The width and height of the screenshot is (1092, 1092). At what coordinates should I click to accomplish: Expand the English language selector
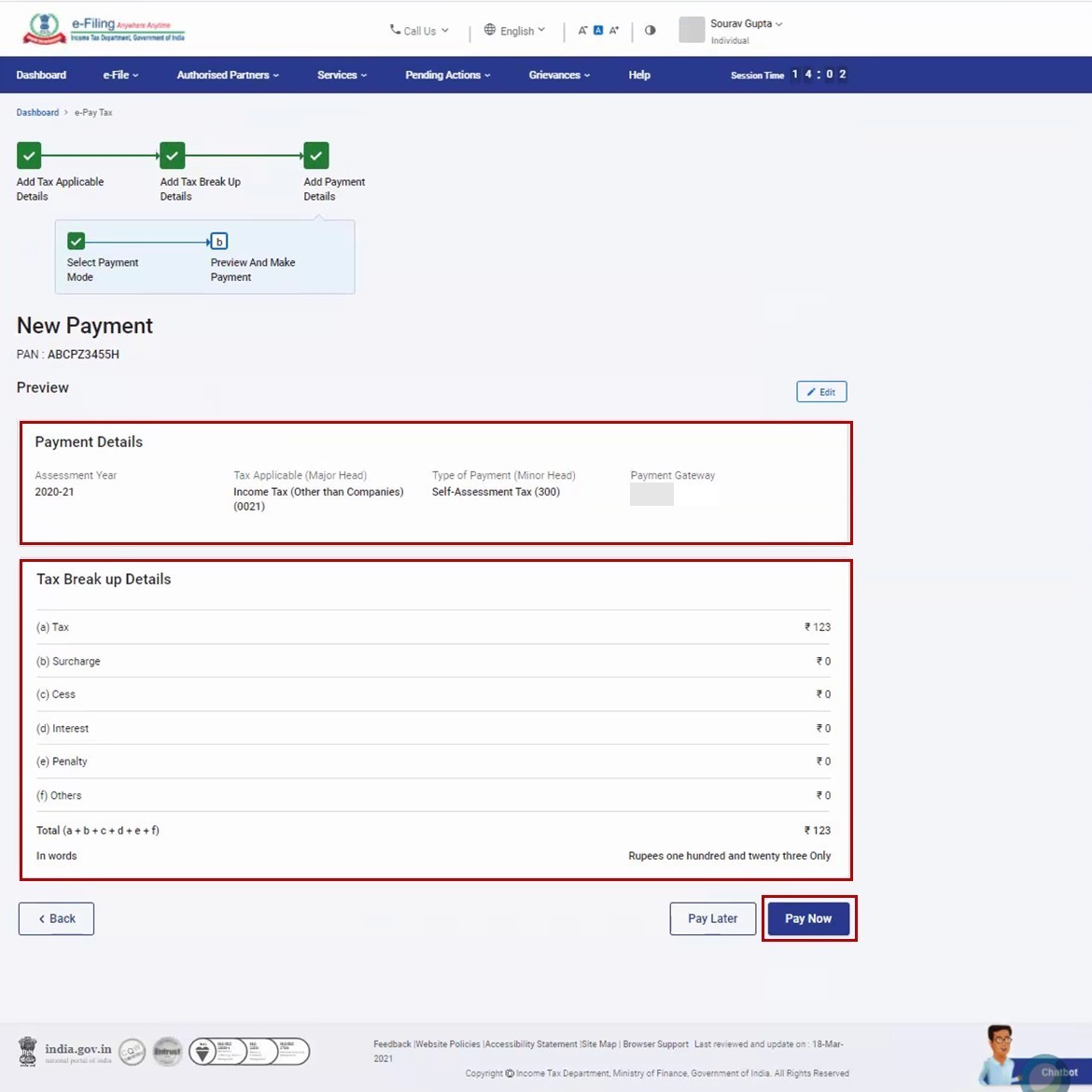click(515, 31)
